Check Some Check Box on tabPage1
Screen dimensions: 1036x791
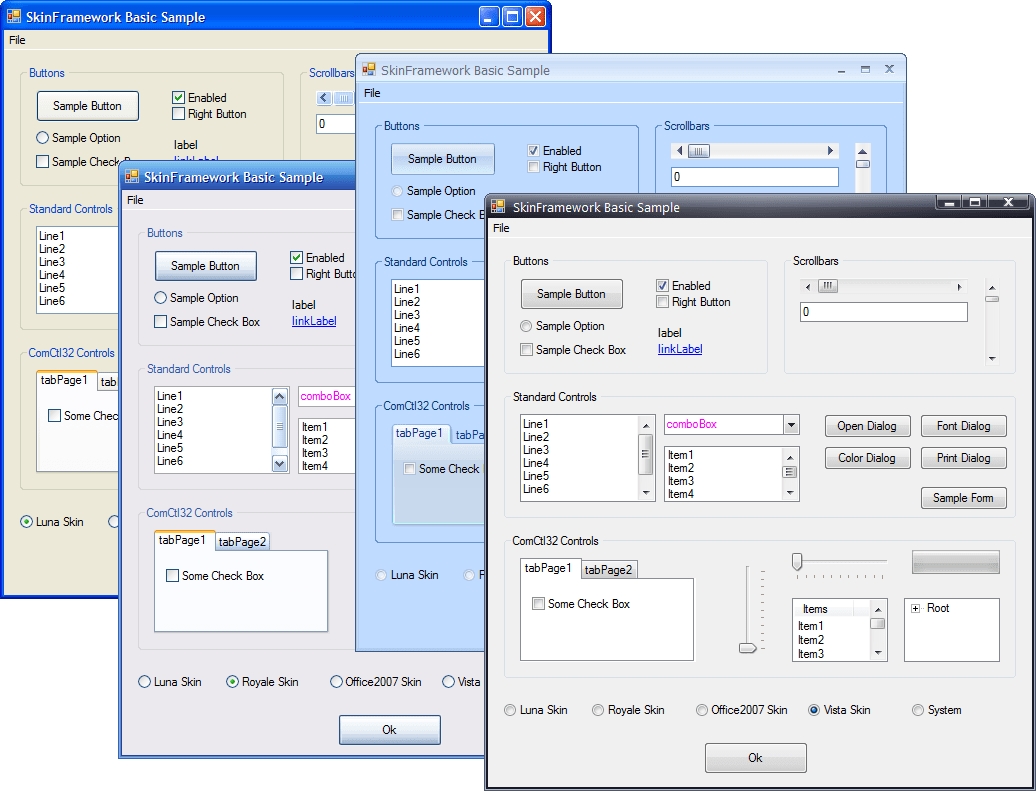(x=538, y=603)
